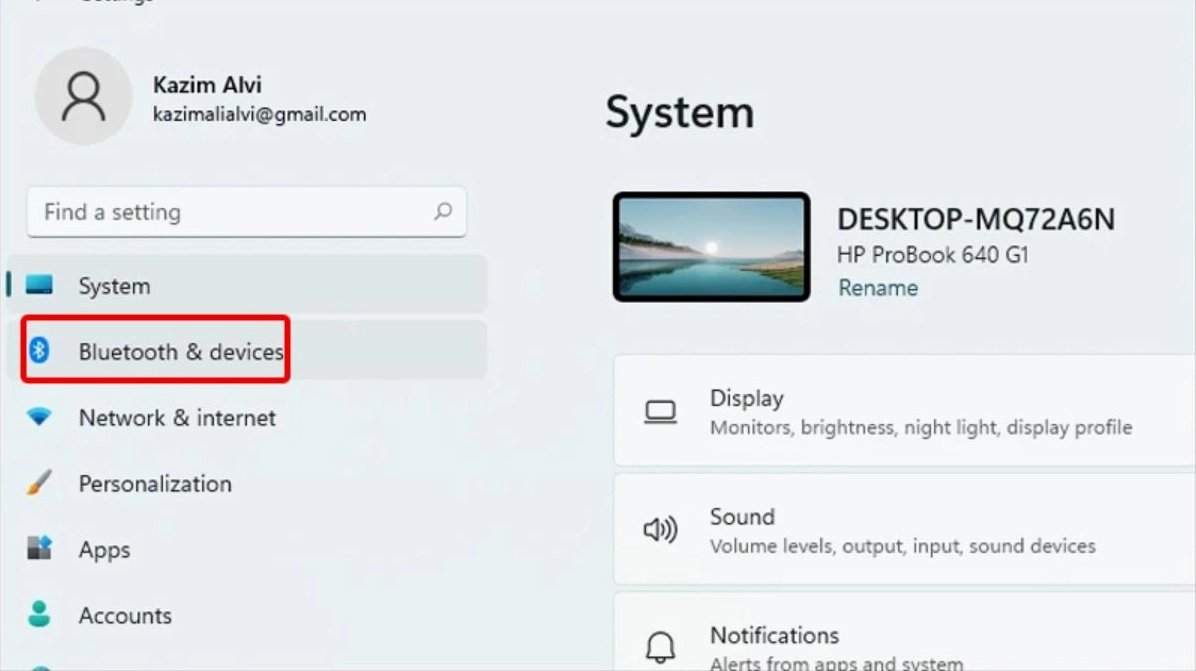Switch to Personalization settings
The height and width of the screenshot is (671, 1196).
coord(154,483)
